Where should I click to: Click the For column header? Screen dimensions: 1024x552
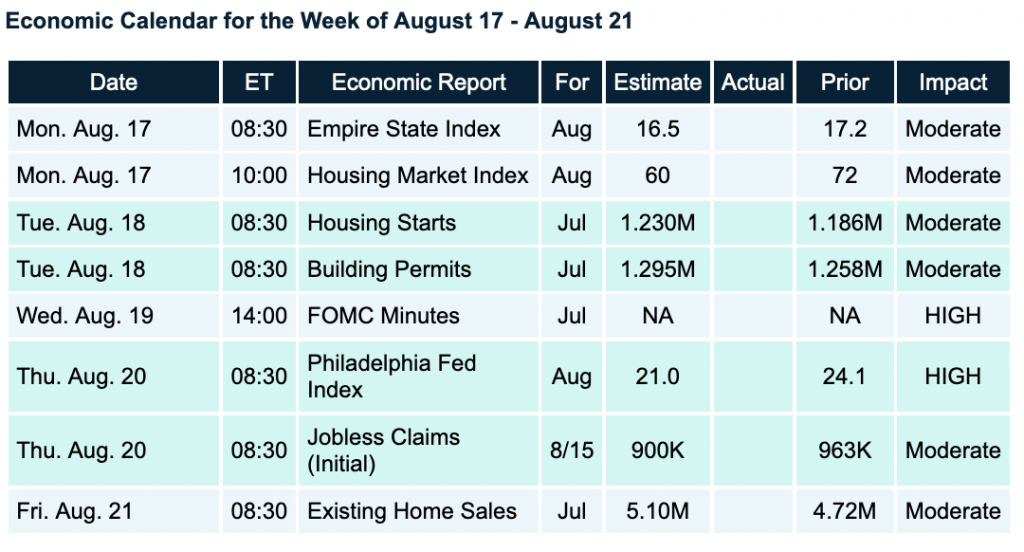tap(572, 83)
